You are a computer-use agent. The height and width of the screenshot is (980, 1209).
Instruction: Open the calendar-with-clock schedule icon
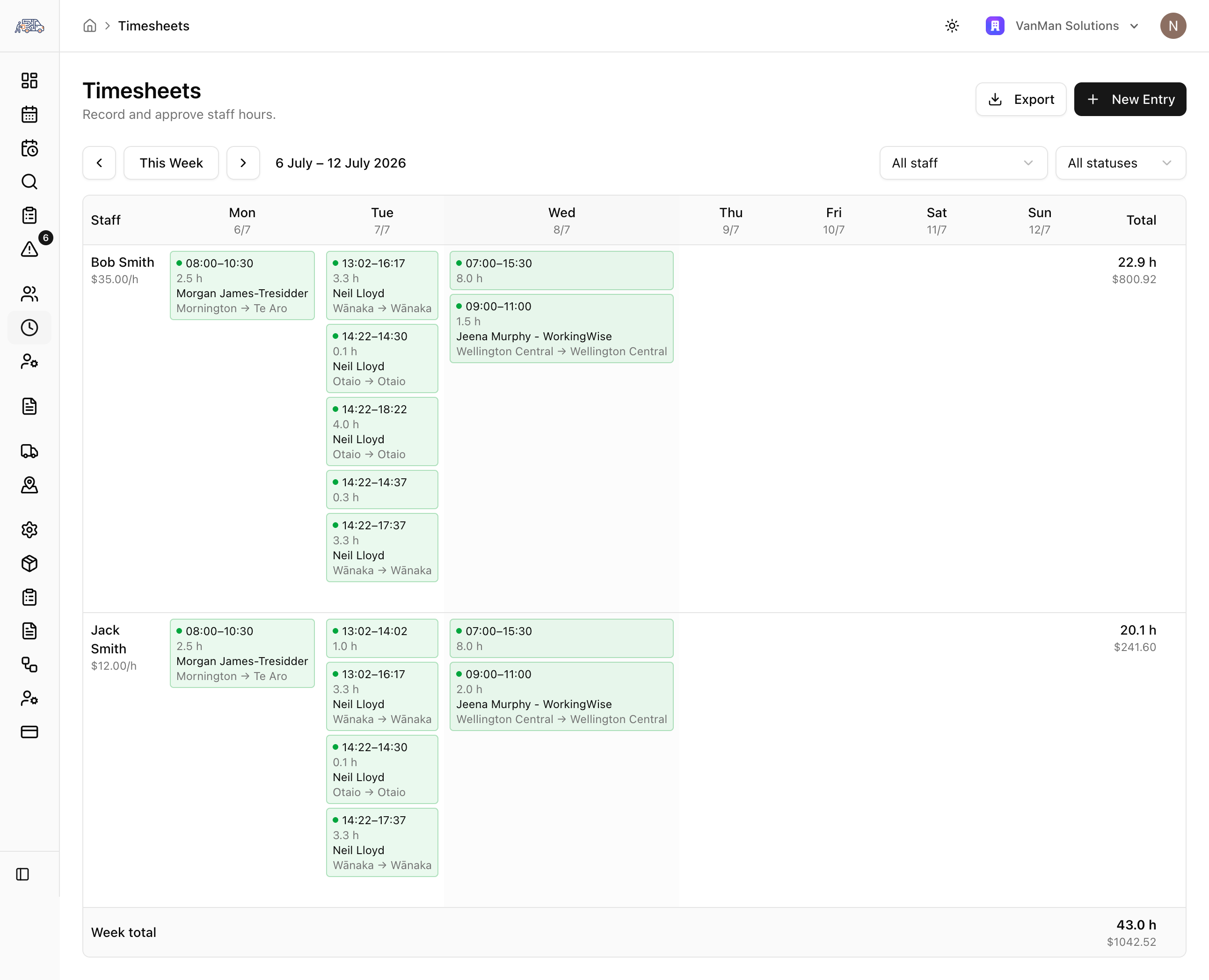[29, 148]
